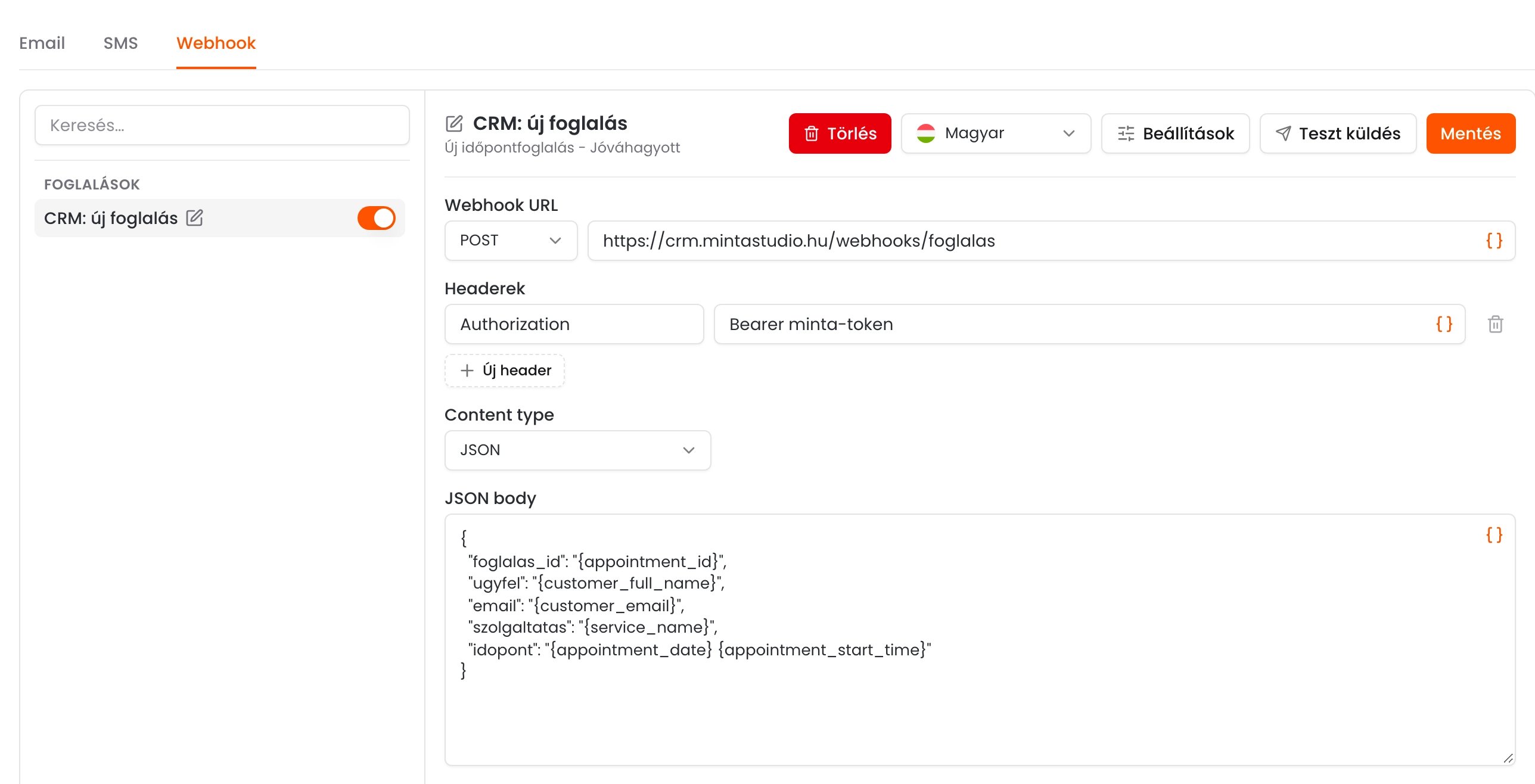Select the CRM: új foglalás list item
Screen dimensions: 1535x784
tap(219, 218)
